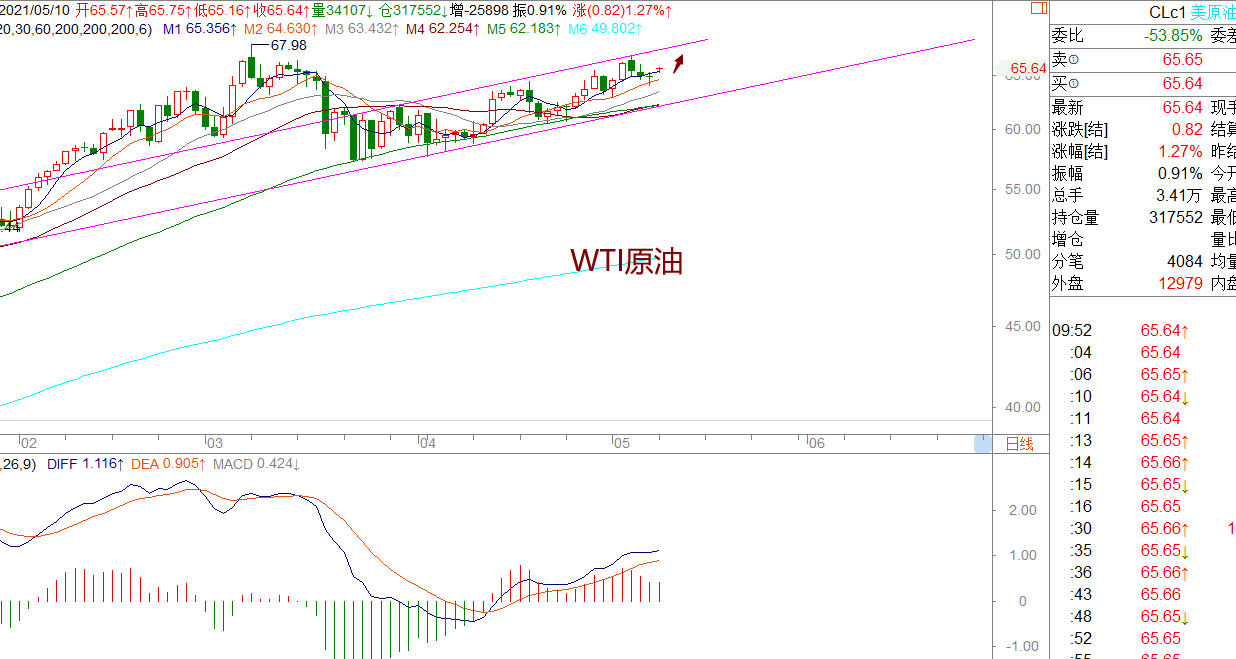Click the 04 month marker on time axis
1236x659 pixels.
(427, 443)
